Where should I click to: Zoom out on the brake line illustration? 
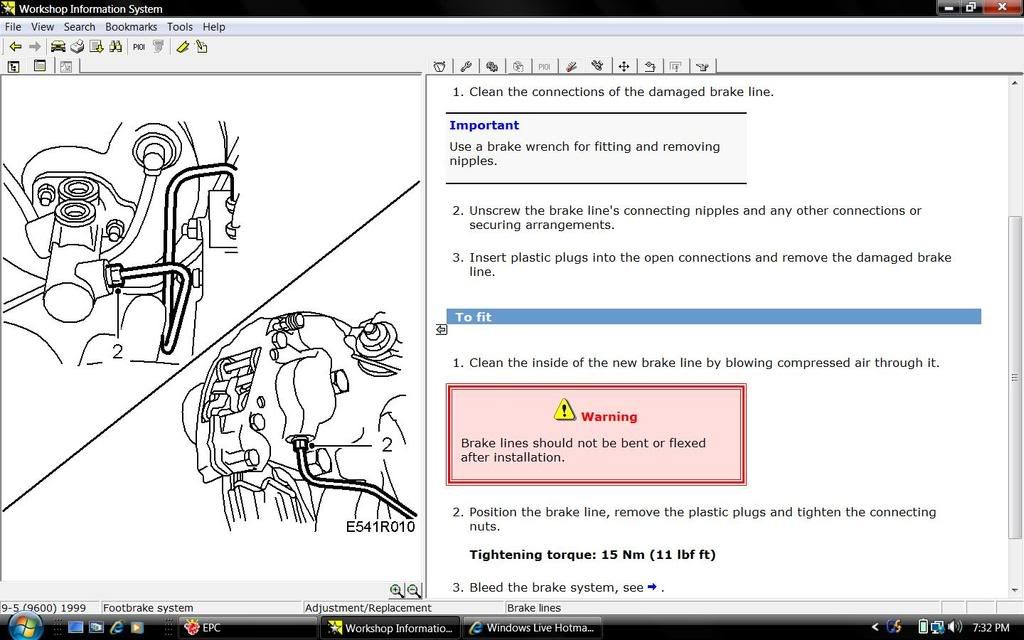tap(413, 591)
